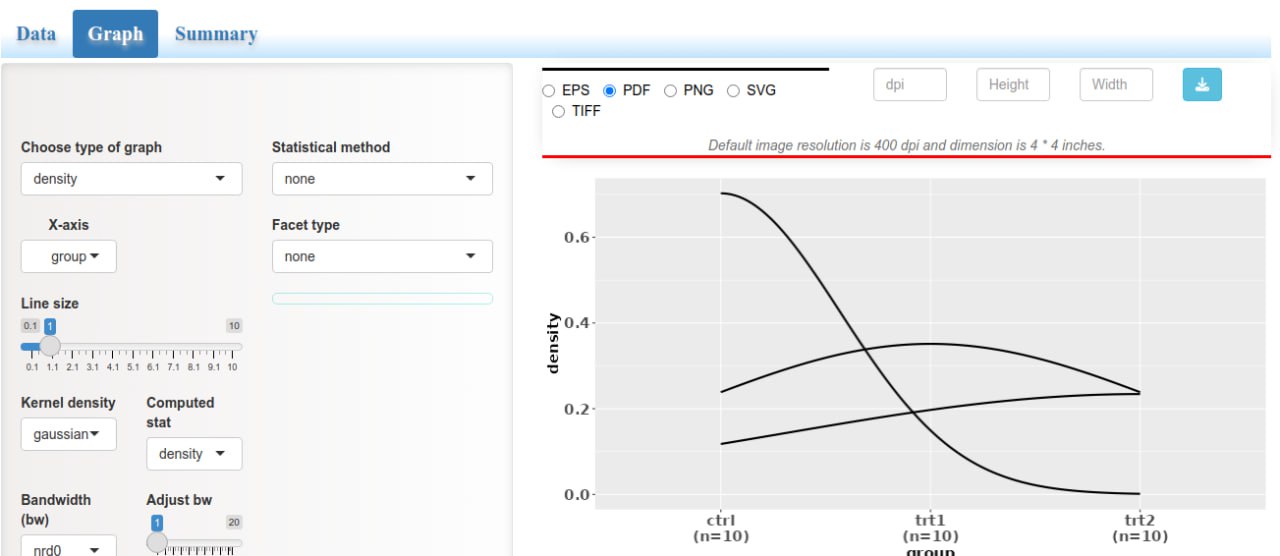1280x556 pixels.
Task: Open the X-axis group dropdown
Action: click(69, 257)
